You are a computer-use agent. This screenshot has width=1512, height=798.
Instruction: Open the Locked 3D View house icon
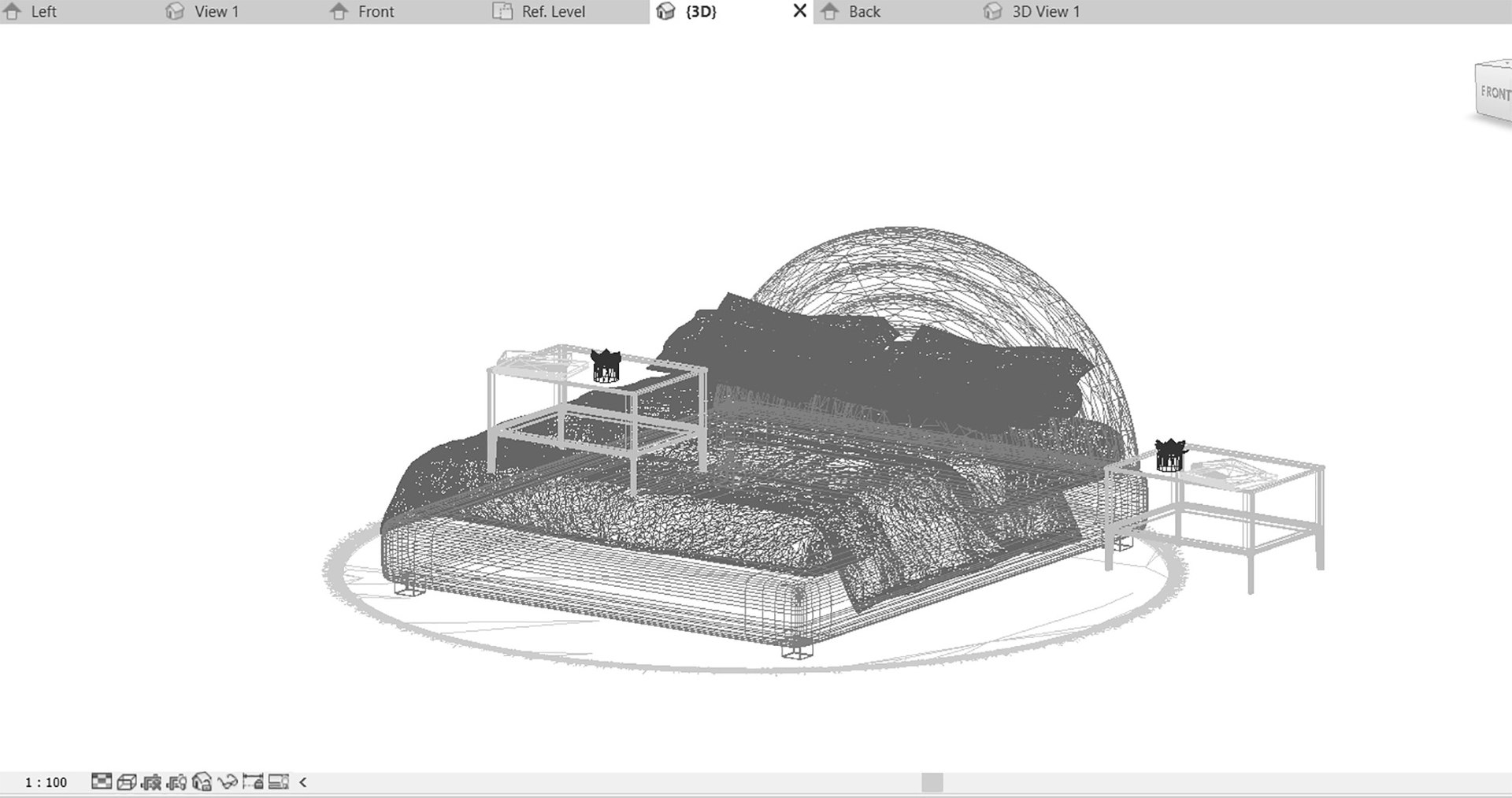[202, 781]
